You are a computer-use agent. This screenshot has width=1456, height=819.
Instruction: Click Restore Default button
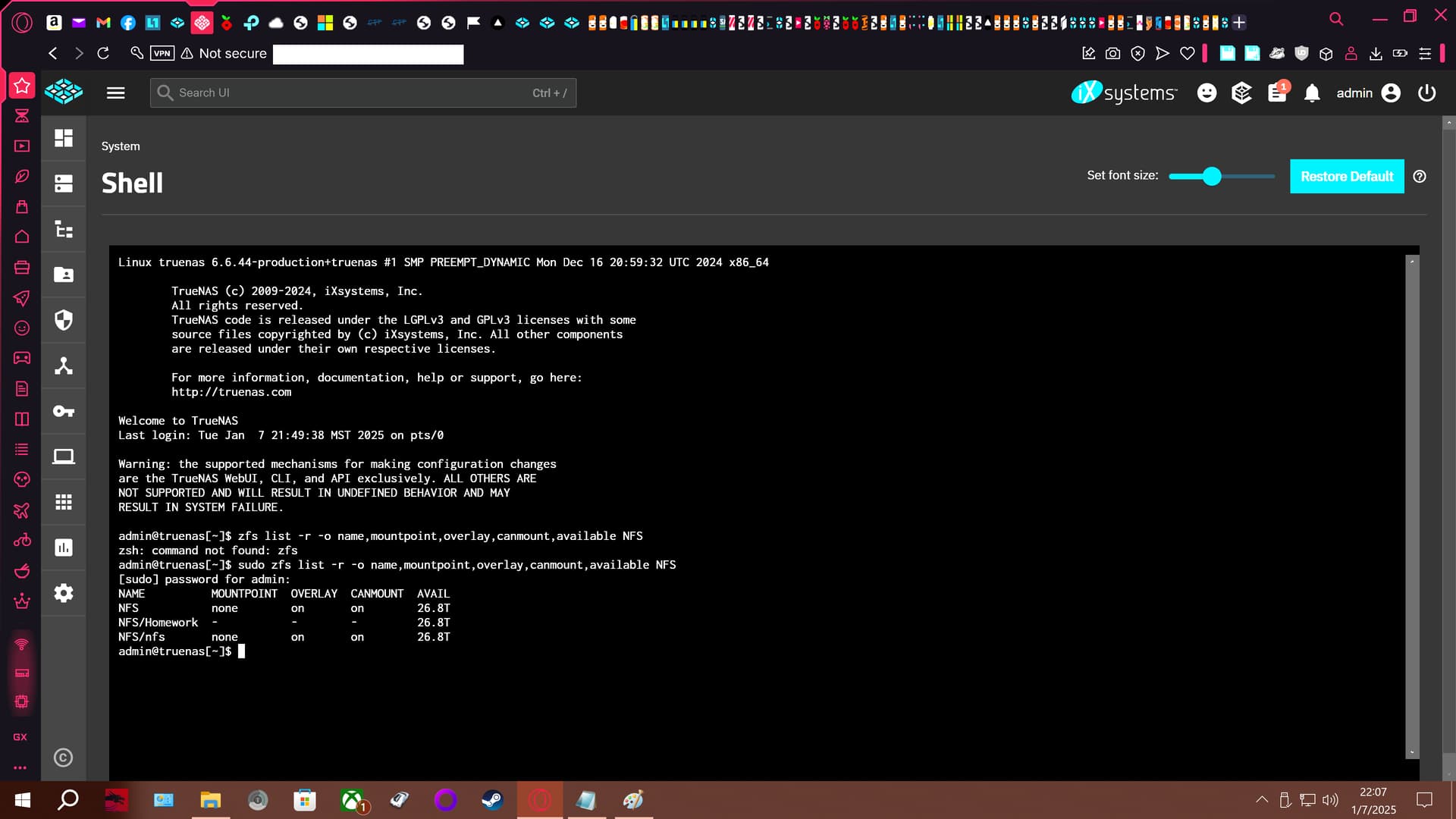click(1347, 176)
